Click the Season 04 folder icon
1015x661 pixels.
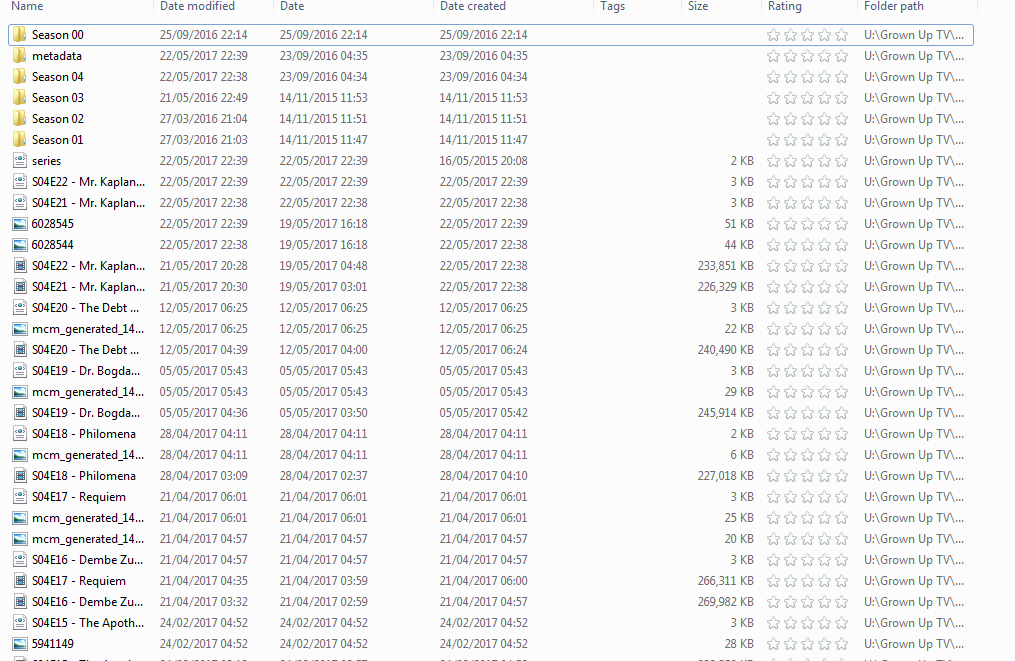pyautogui.click(x=20, y=77)
